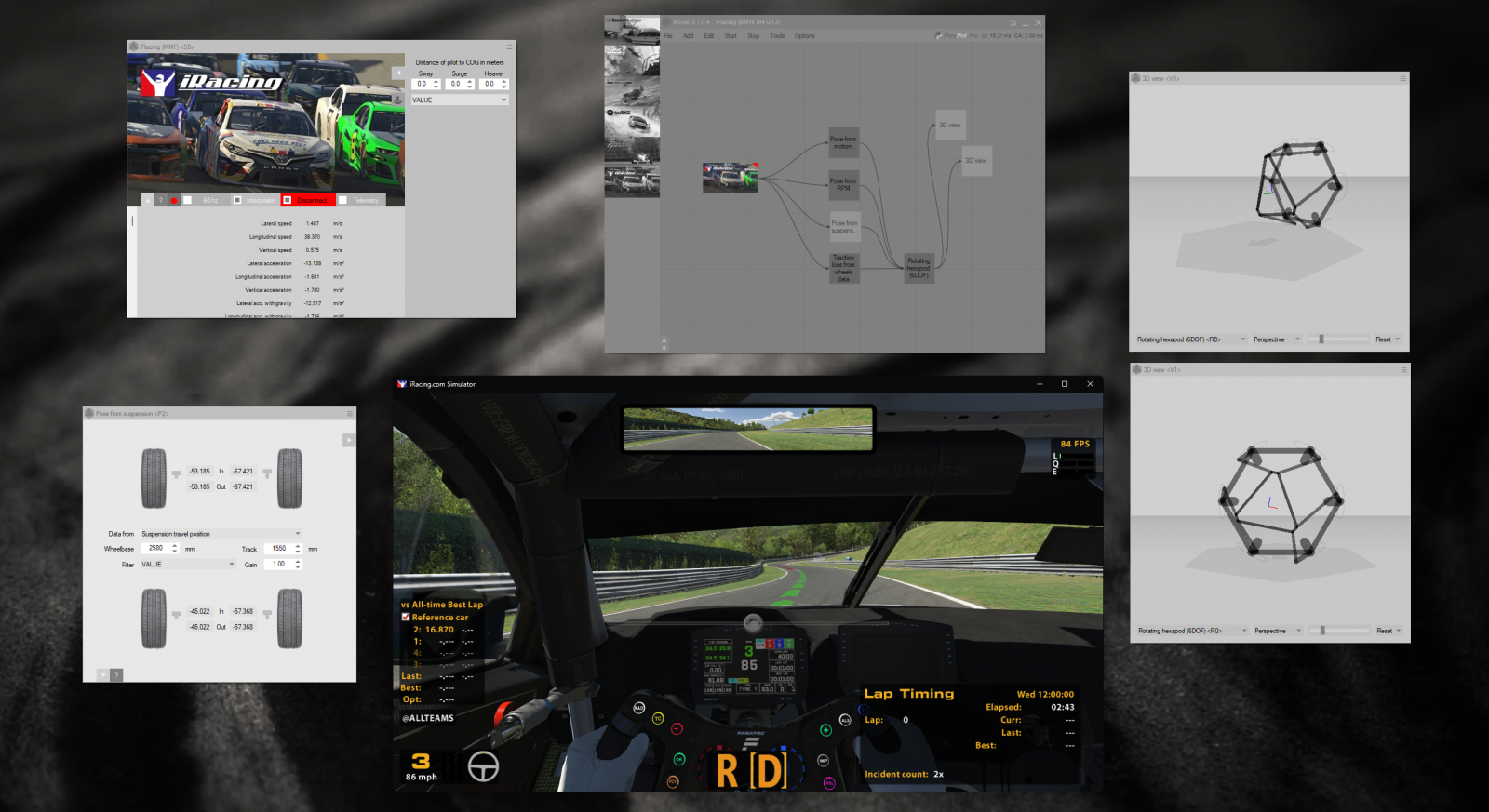Increase the Track 1550 stepper
The image size is (1489, 812).
click(x=298, y=546)
